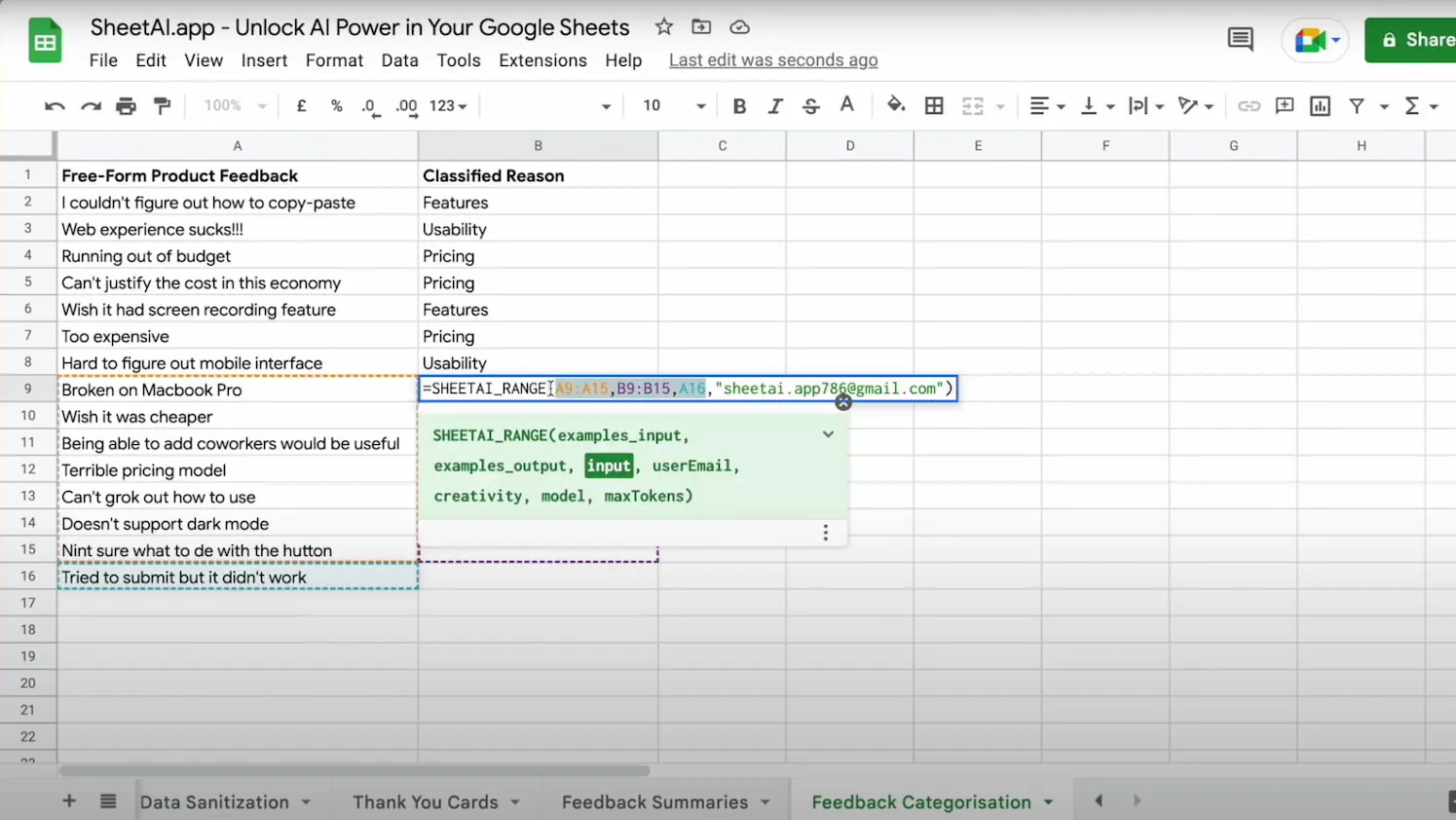Viewport: 1456px width, 820px height.
Task: Format as percent with % icon
Action: point(337,106)
